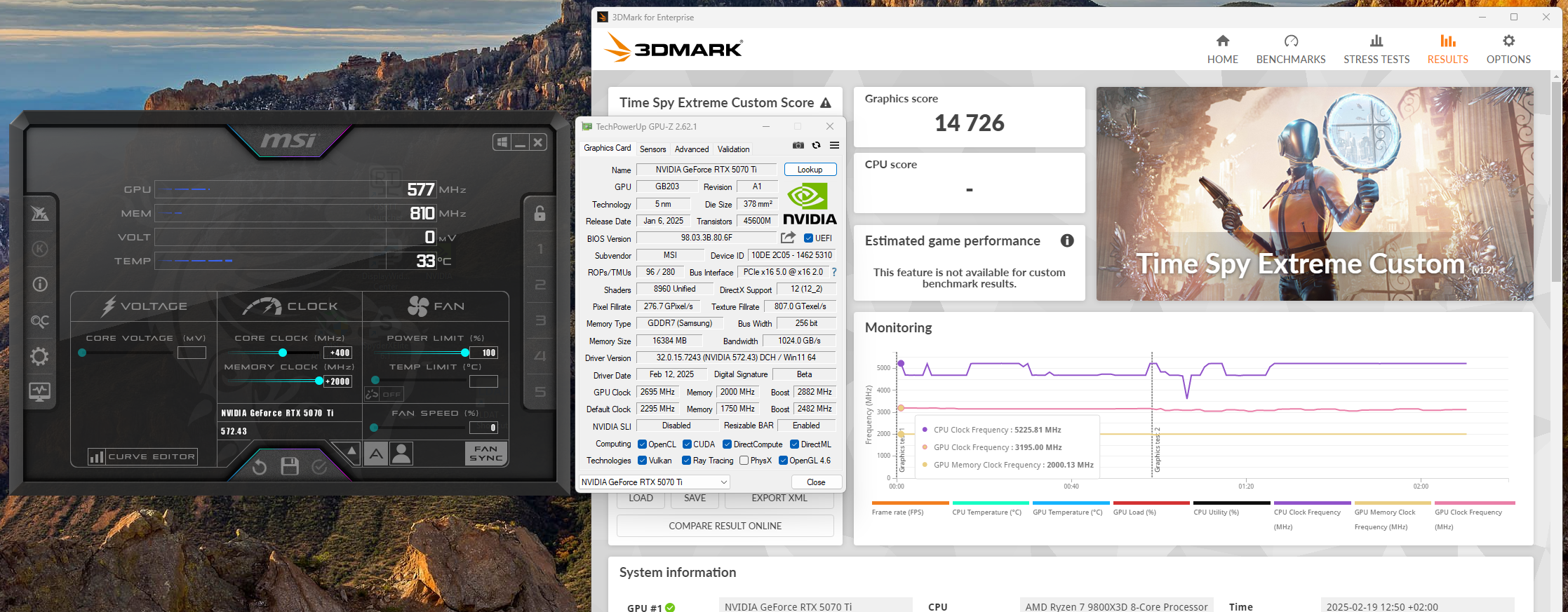Click the reset settings icon in Afterburner
The image size is (1568, 612).
260,467
